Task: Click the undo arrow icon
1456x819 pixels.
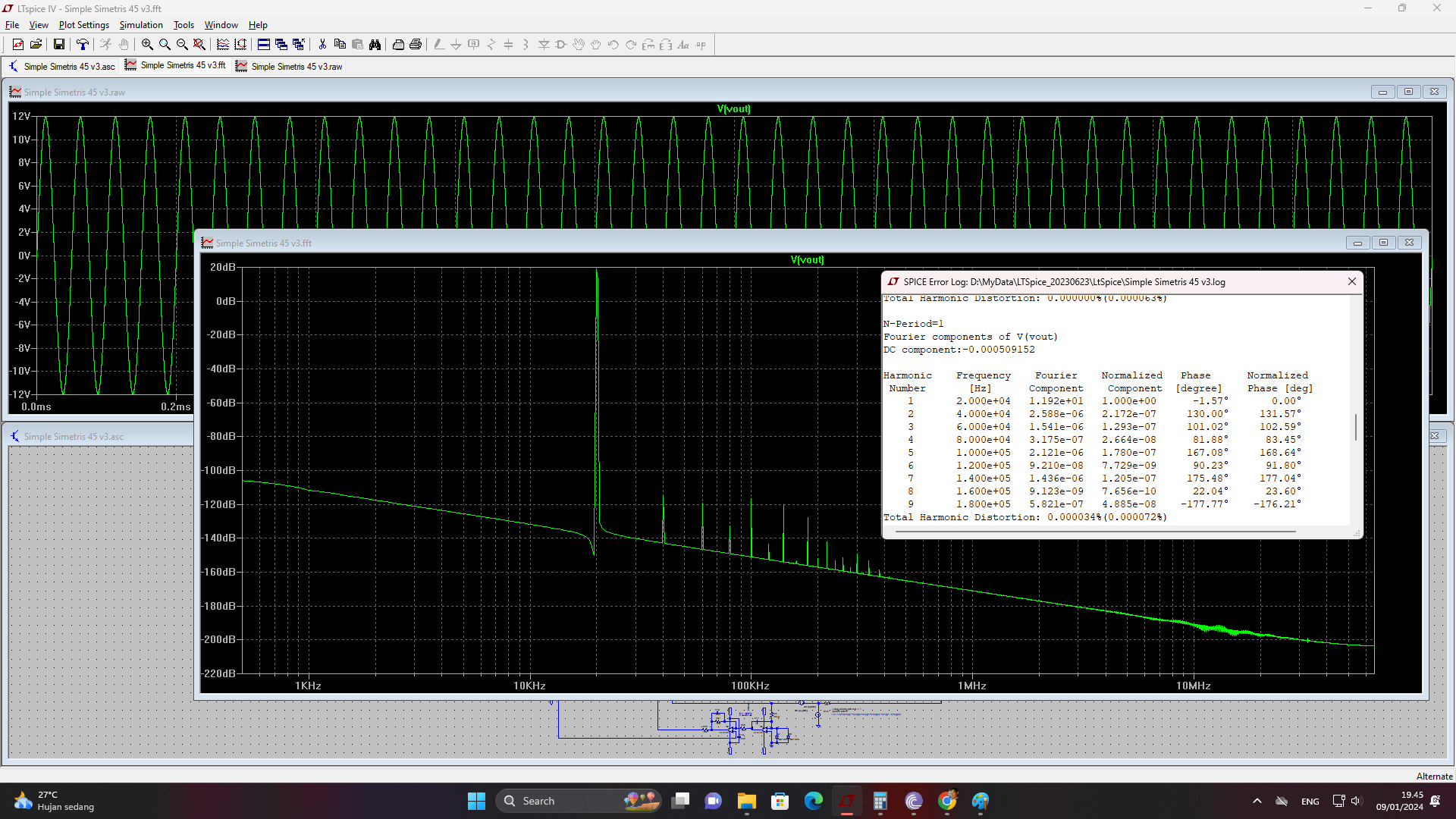Action: pyautogui.click(x=613, y=45)
